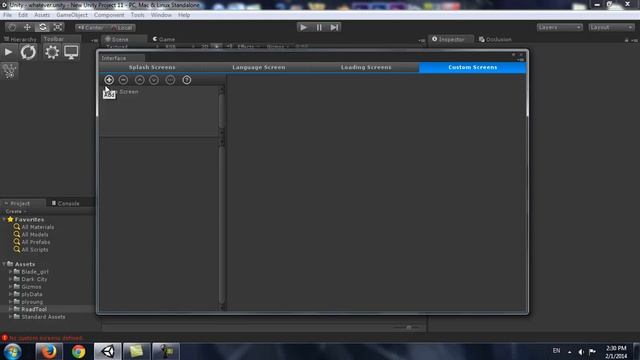640x360 pixels.
Task: Expand the plyData folder
Action: pyautogui.click(x=11, y=294)
